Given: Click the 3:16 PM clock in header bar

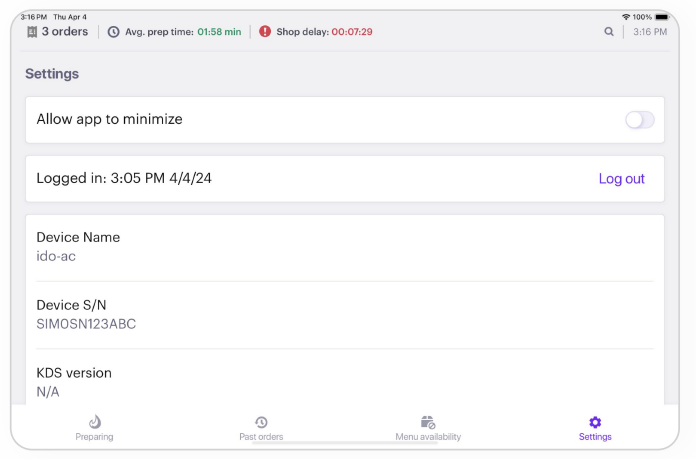Looking at the screenshot, I should click(650, 32).
